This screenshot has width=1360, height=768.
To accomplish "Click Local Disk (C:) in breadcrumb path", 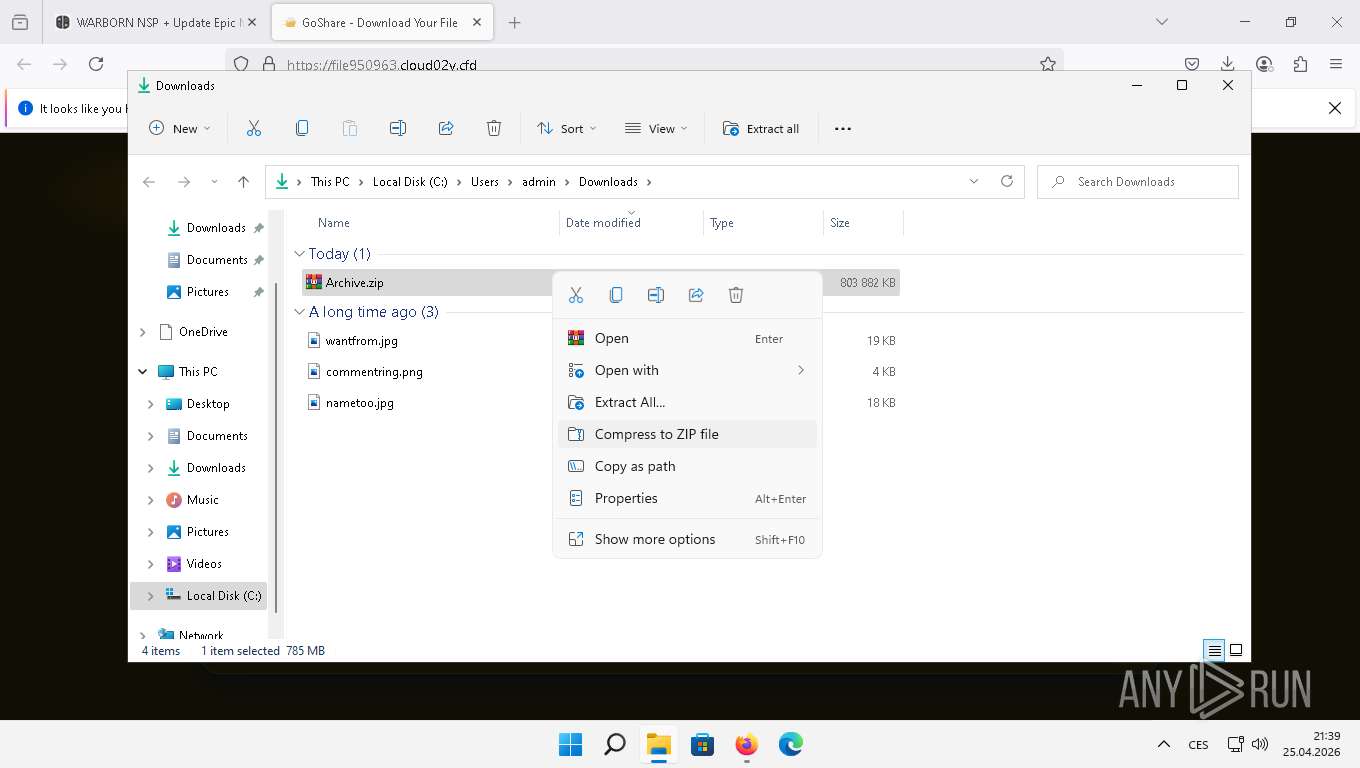I will click(x=410, y=182).
